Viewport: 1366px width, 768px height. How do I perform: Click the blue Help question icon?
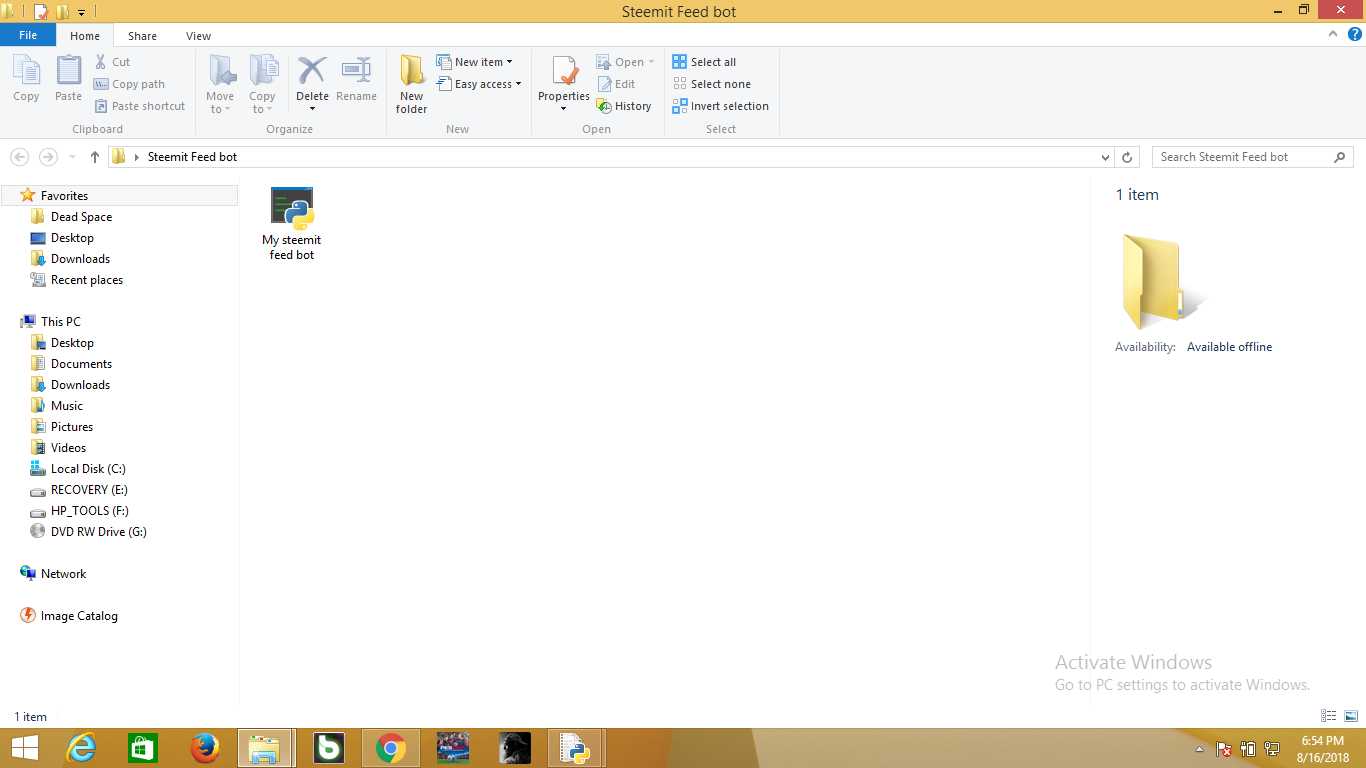[x=1355, y=34]
